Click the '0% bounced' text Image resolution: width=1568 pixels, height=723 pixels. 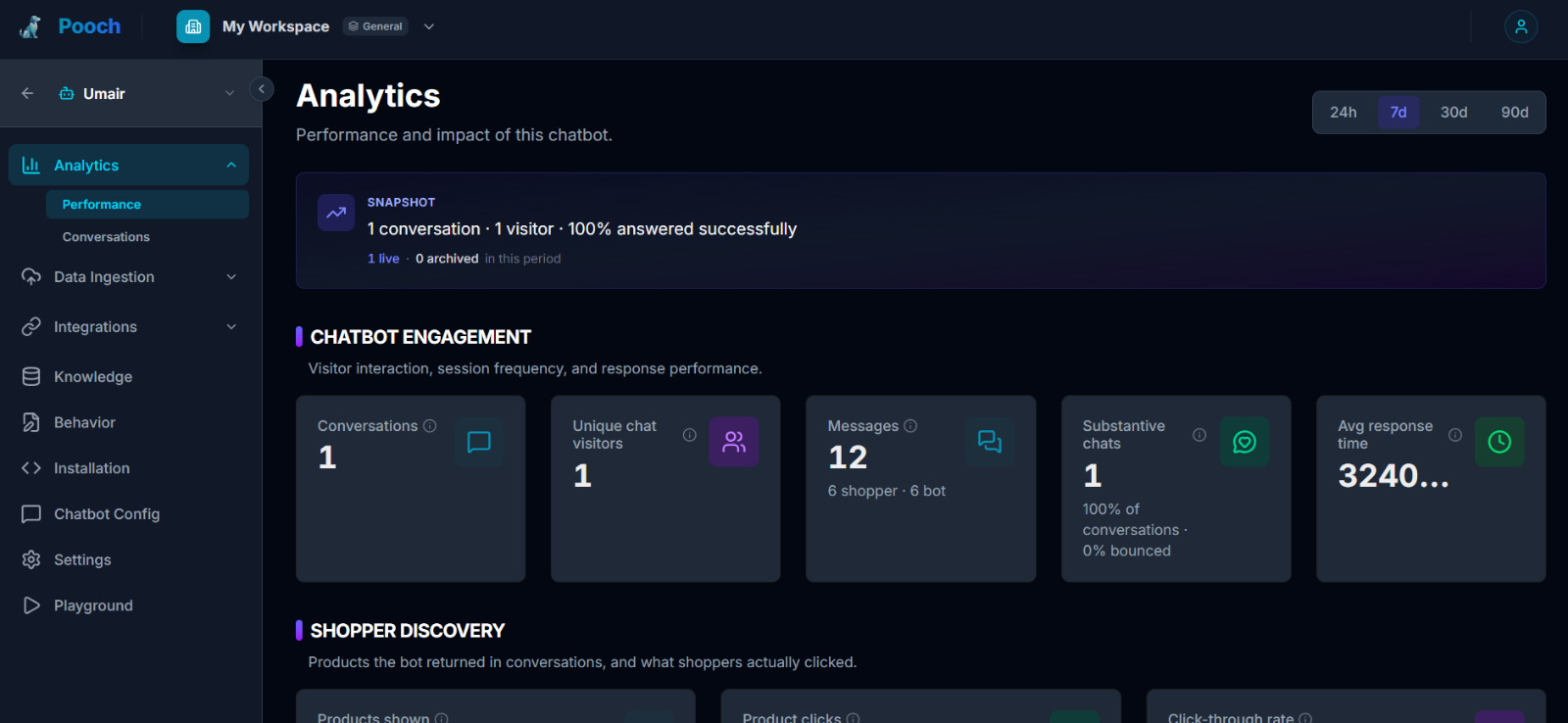click(1127, 551)
